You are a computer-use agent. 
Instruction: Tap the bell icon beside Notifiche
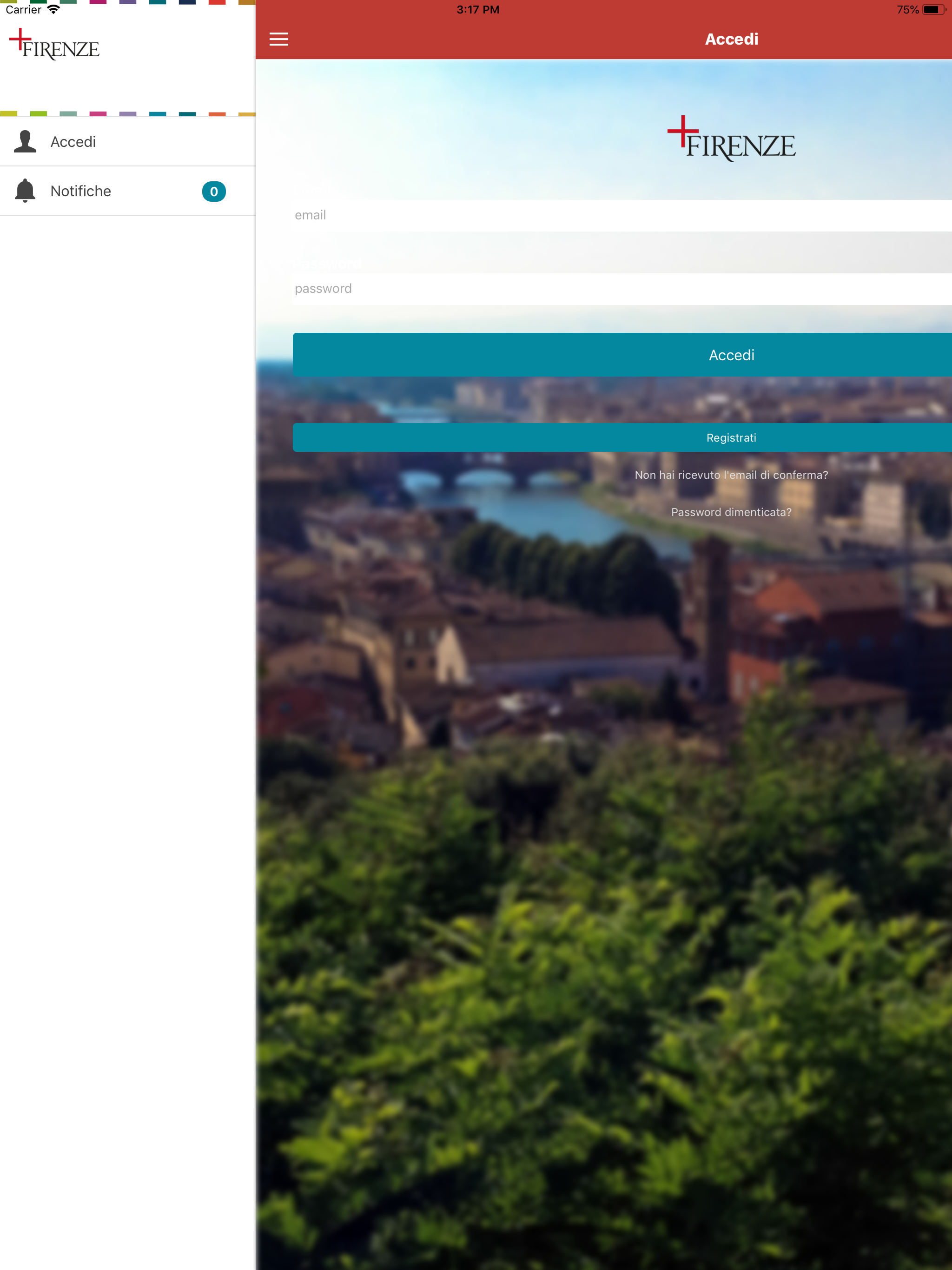tap(25, 191)
